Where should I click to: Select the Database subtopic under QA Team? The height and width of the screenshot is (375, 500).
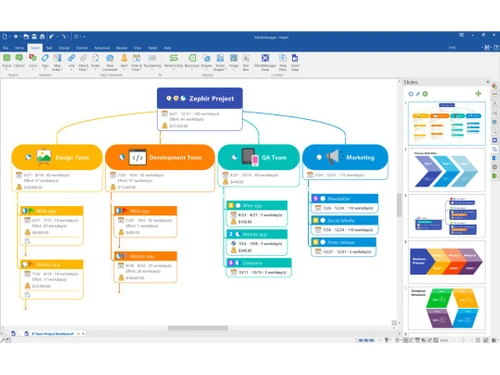[259, 263]
